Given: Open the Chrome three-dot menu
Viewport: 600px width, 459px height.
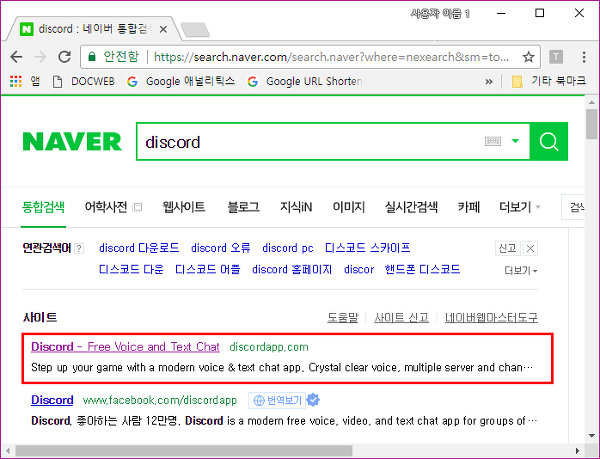Looking at the screenshot, I should click(x=584, y=57).
